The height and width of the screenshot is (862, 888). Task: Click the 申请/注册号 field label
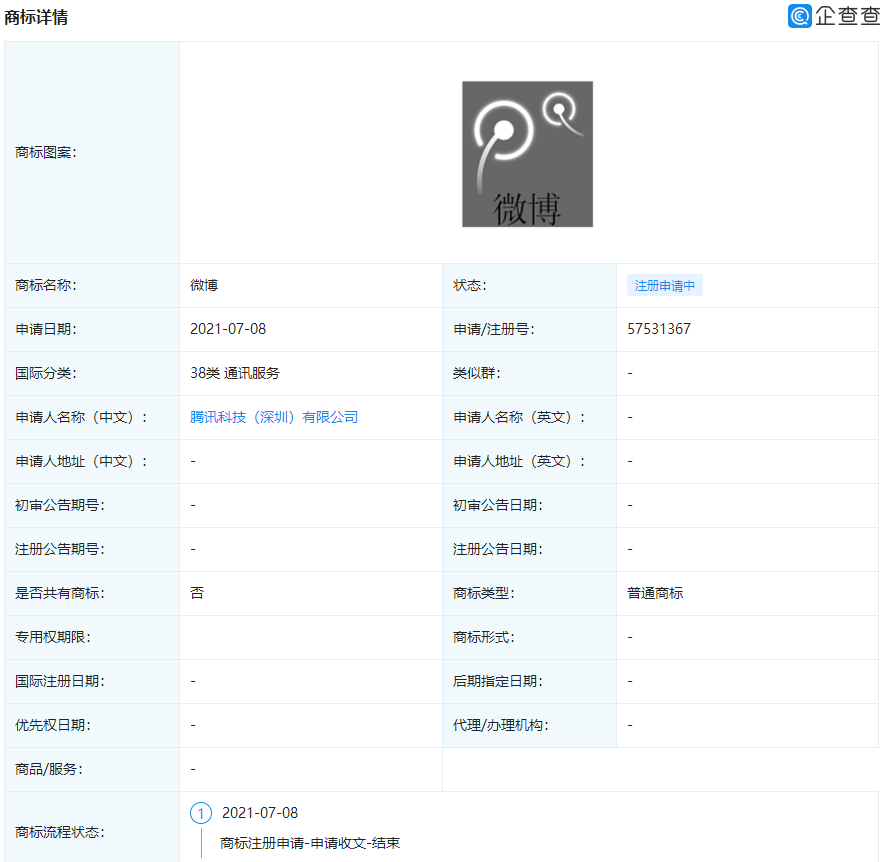click(493, 329)
